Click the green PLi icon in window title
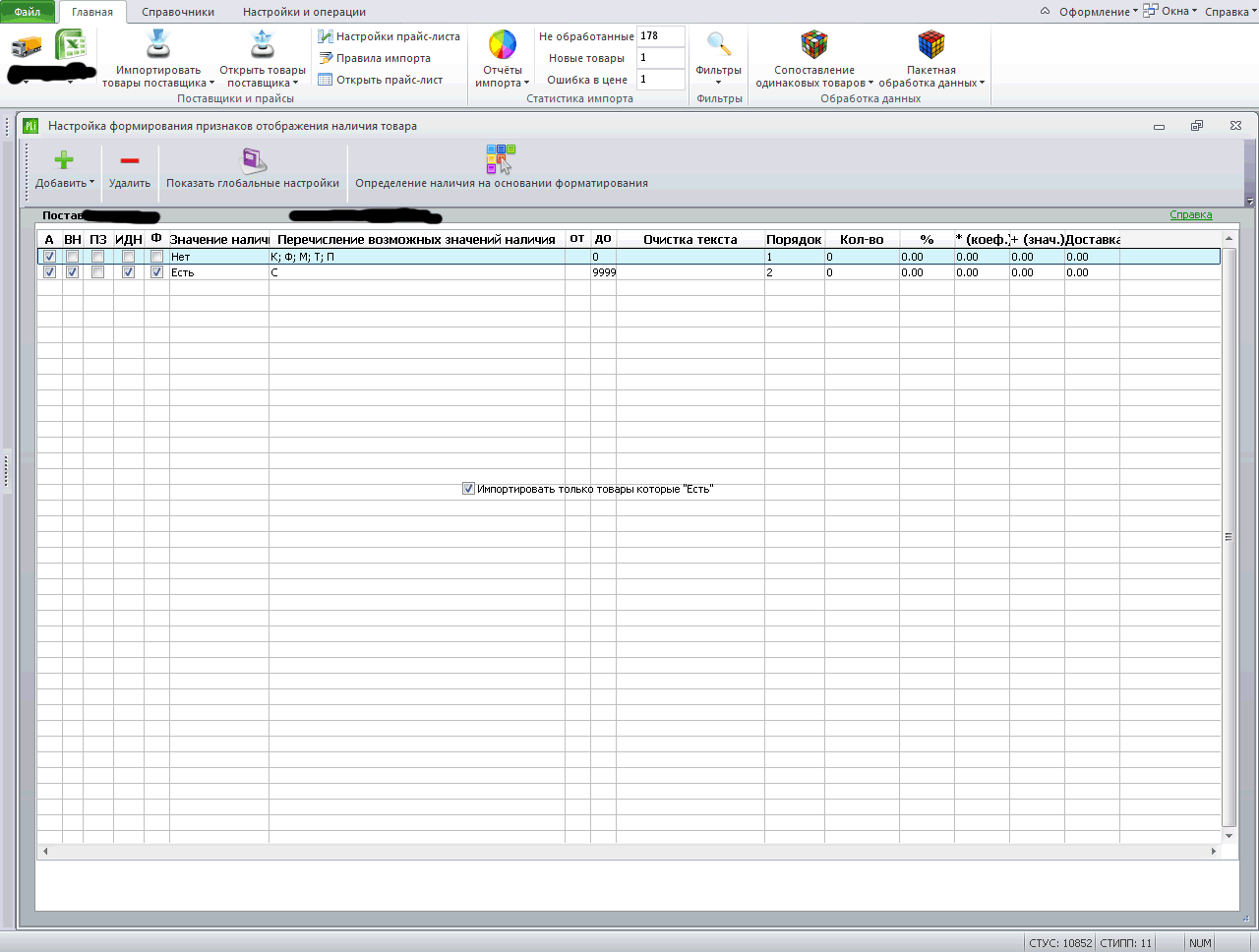This screenshot has width=1259, height=952. [x=30, y=126]
